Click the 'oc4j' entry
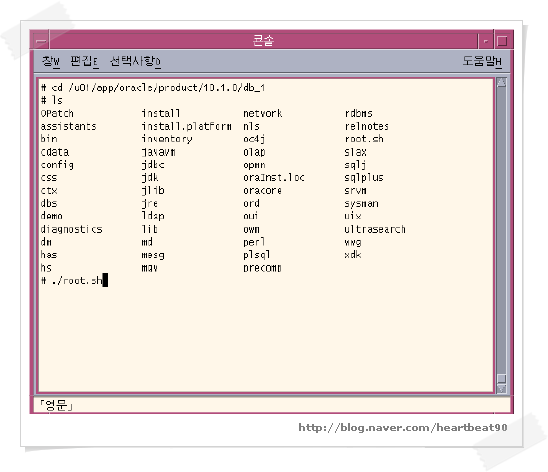This screenshot has height=472, width=548. [254, 139]
